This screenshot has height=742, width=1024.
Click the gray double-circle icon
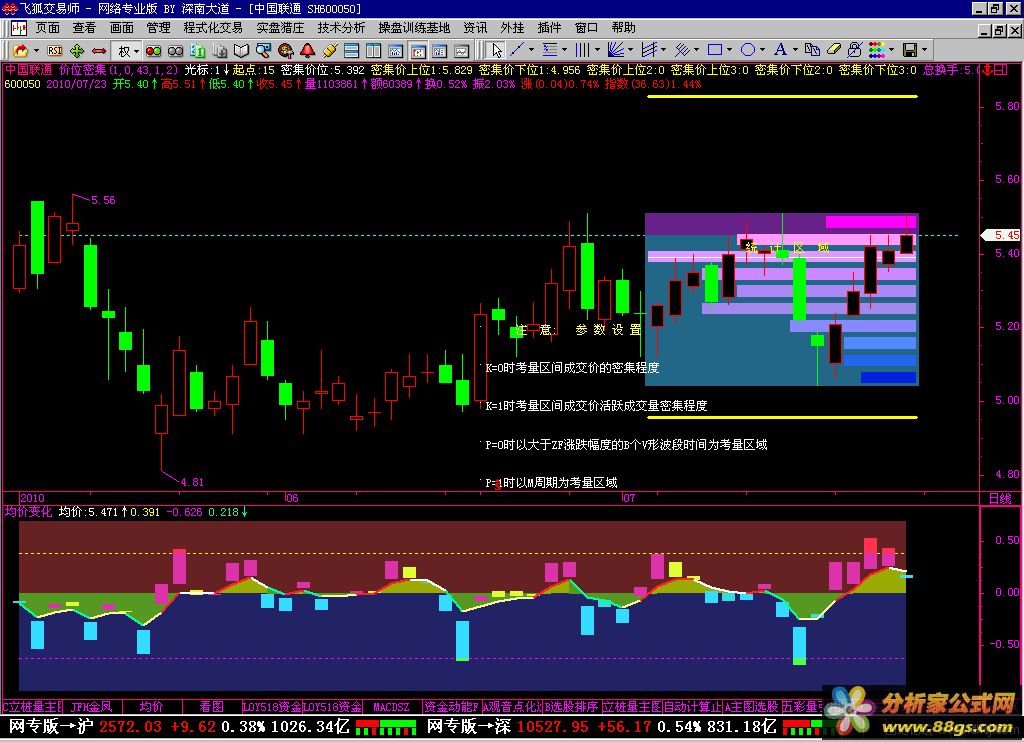click(x=176, y=50)
